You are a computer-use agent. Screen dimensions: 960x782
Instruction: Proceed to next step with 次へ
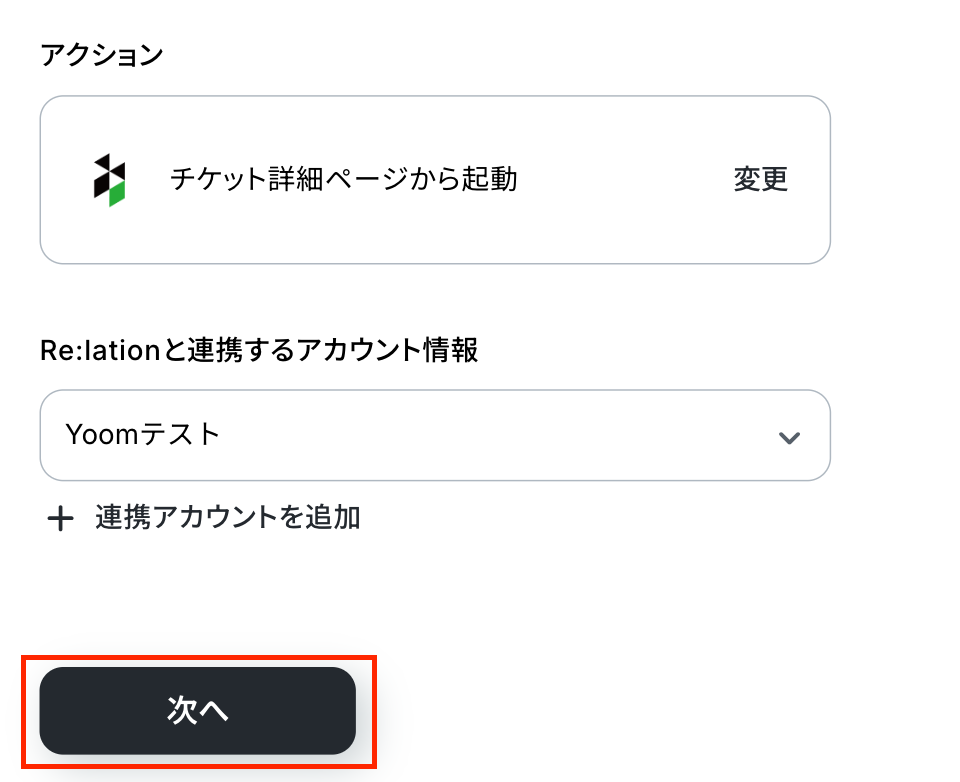198,711
